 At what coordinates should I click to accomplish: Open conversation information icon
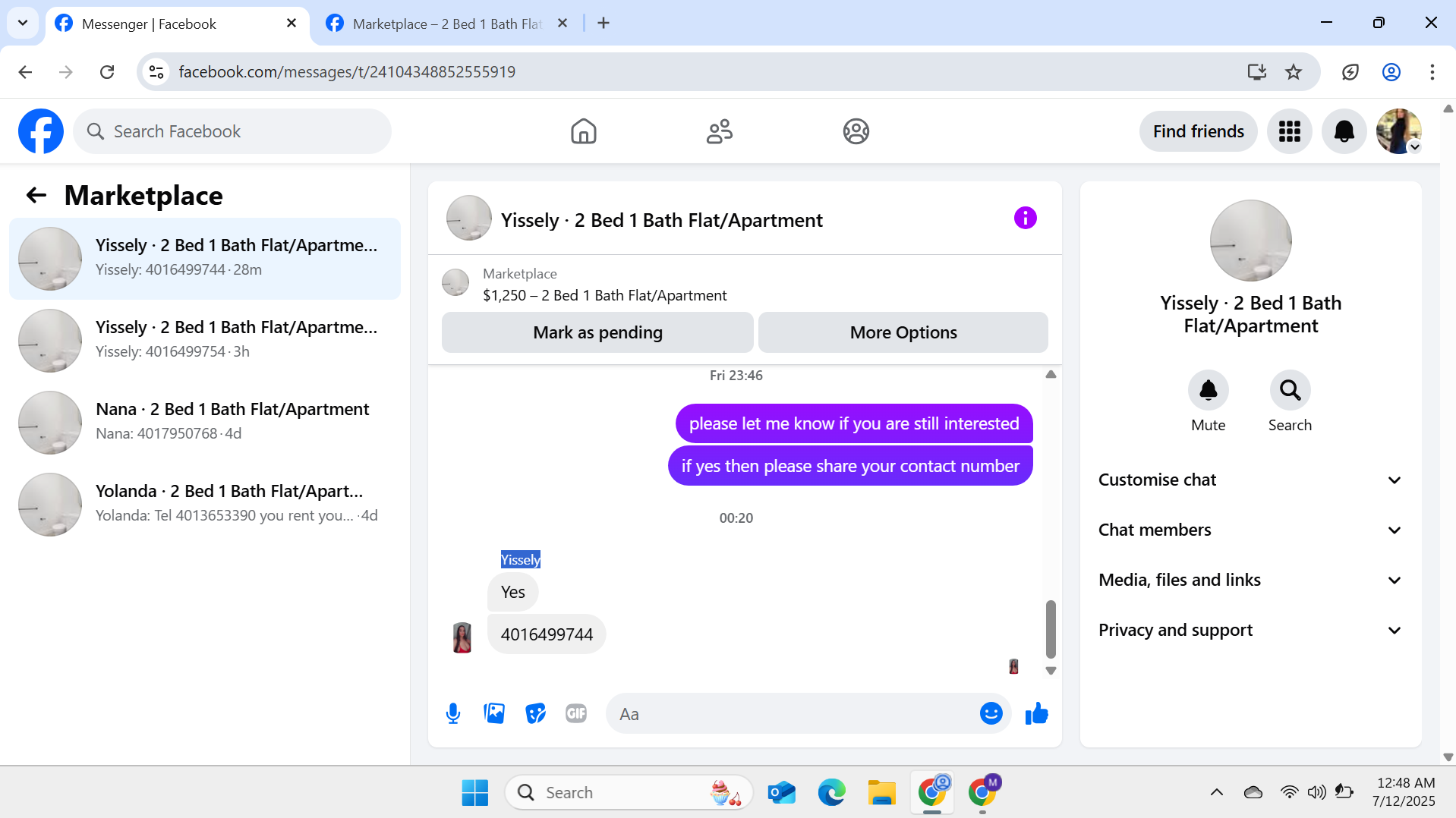point(1025,219)
